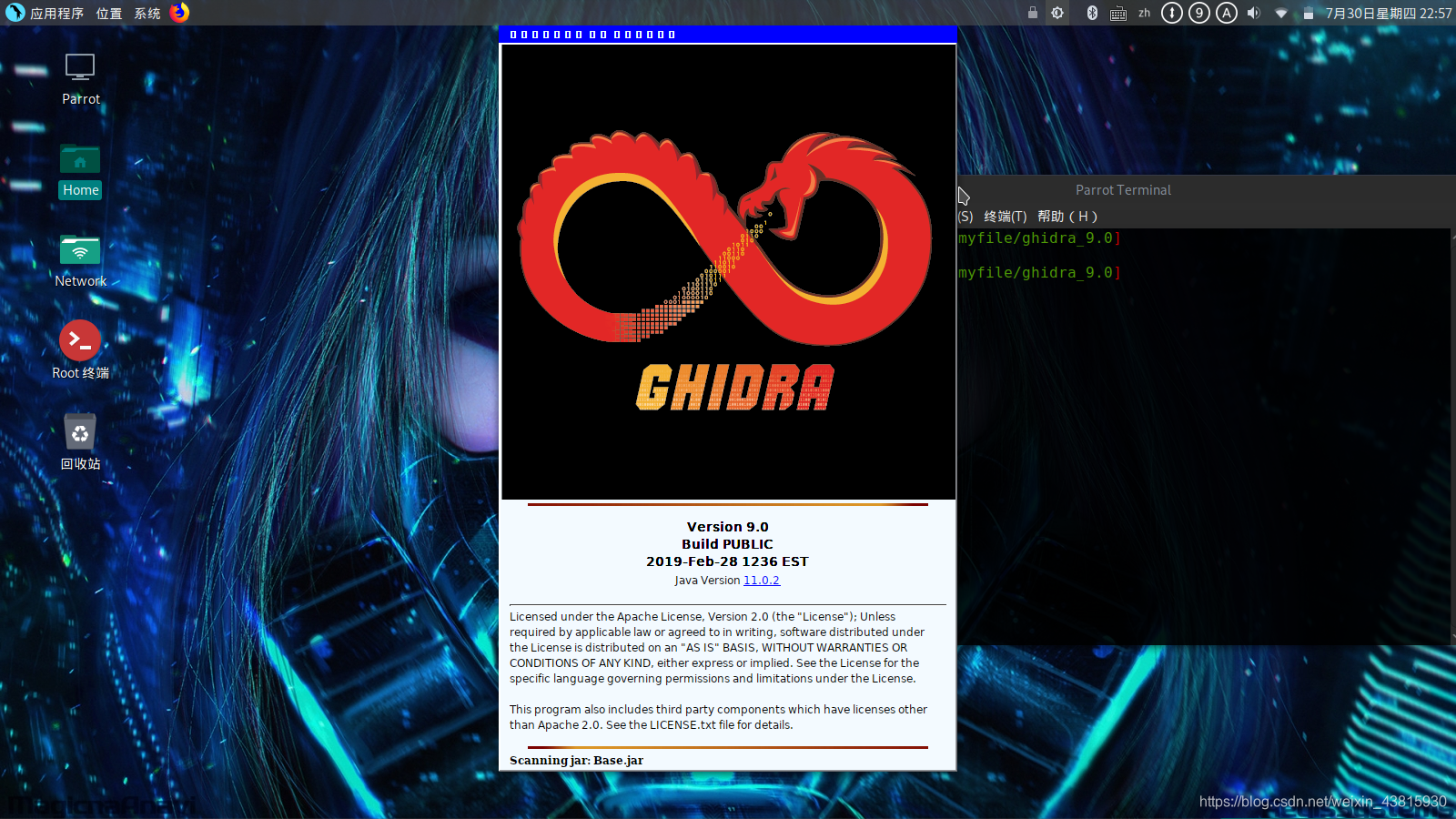Click the third party components license paragraph
Viewport: 1456px width, 819px height.
[x=718, y=717]
